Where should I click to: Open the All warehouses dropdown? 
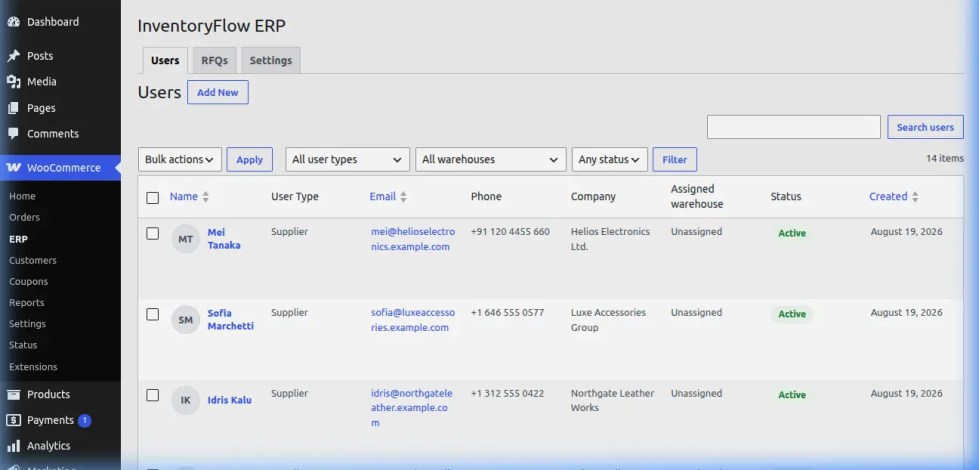pyautogui.click(x=490, y=159)
